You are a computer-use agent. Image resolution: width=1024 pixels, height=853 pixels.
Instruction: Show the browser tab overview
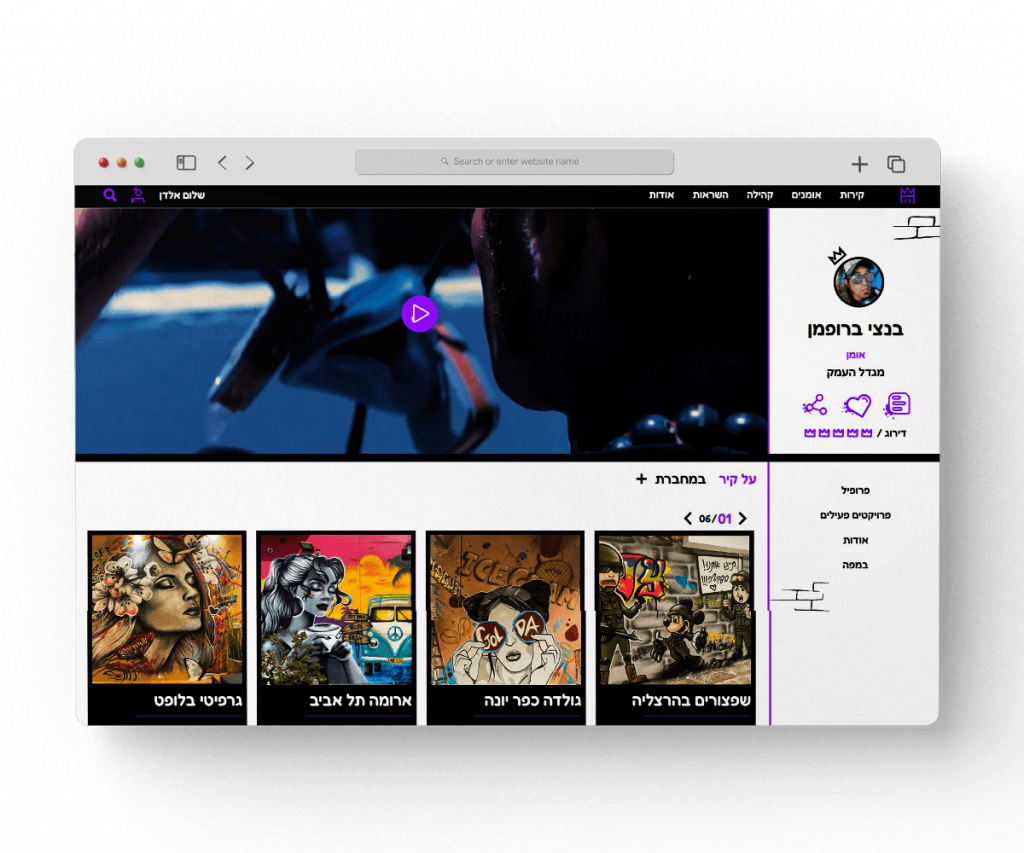pos(896,164)
